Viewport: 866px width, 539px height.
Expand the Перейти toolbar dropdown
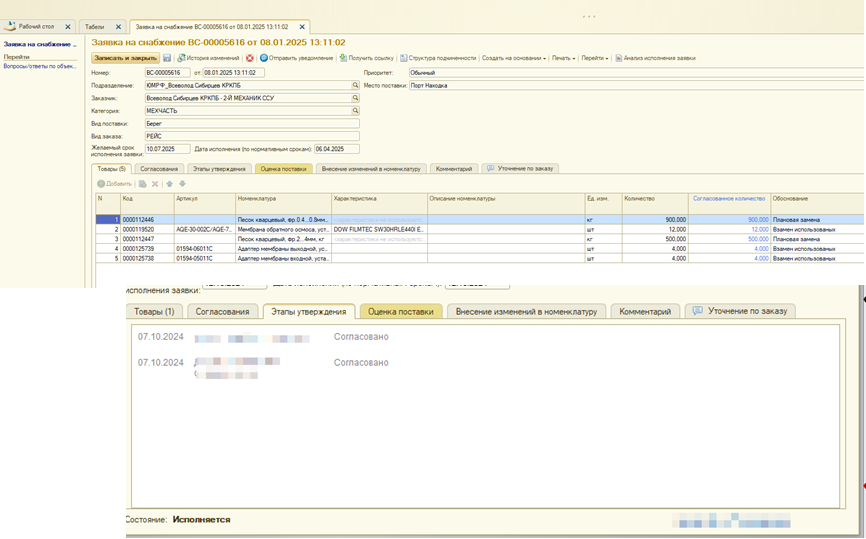tap(594, 58)
